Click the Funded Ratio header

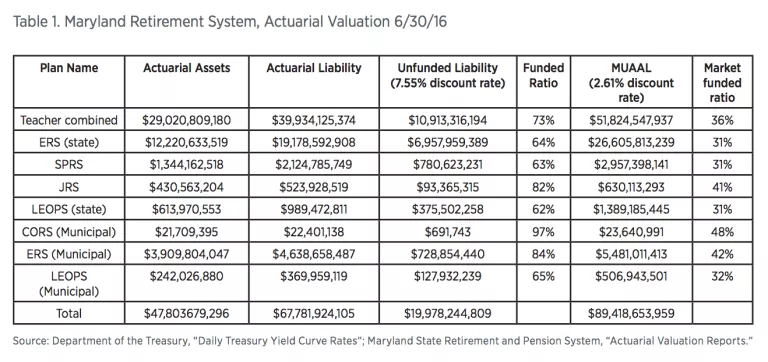pos(544,75)
